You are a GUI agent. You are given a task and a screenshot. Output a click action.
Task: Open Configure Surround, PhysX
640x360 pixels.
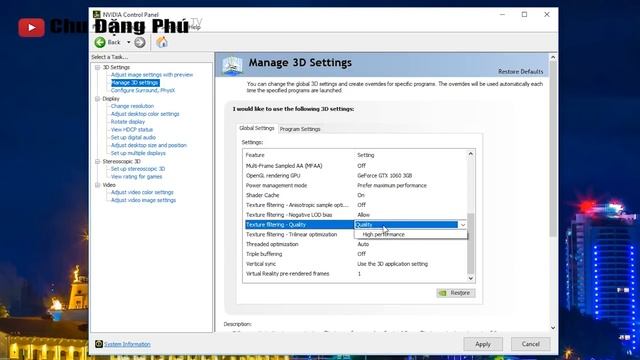[x=143, y=90]
